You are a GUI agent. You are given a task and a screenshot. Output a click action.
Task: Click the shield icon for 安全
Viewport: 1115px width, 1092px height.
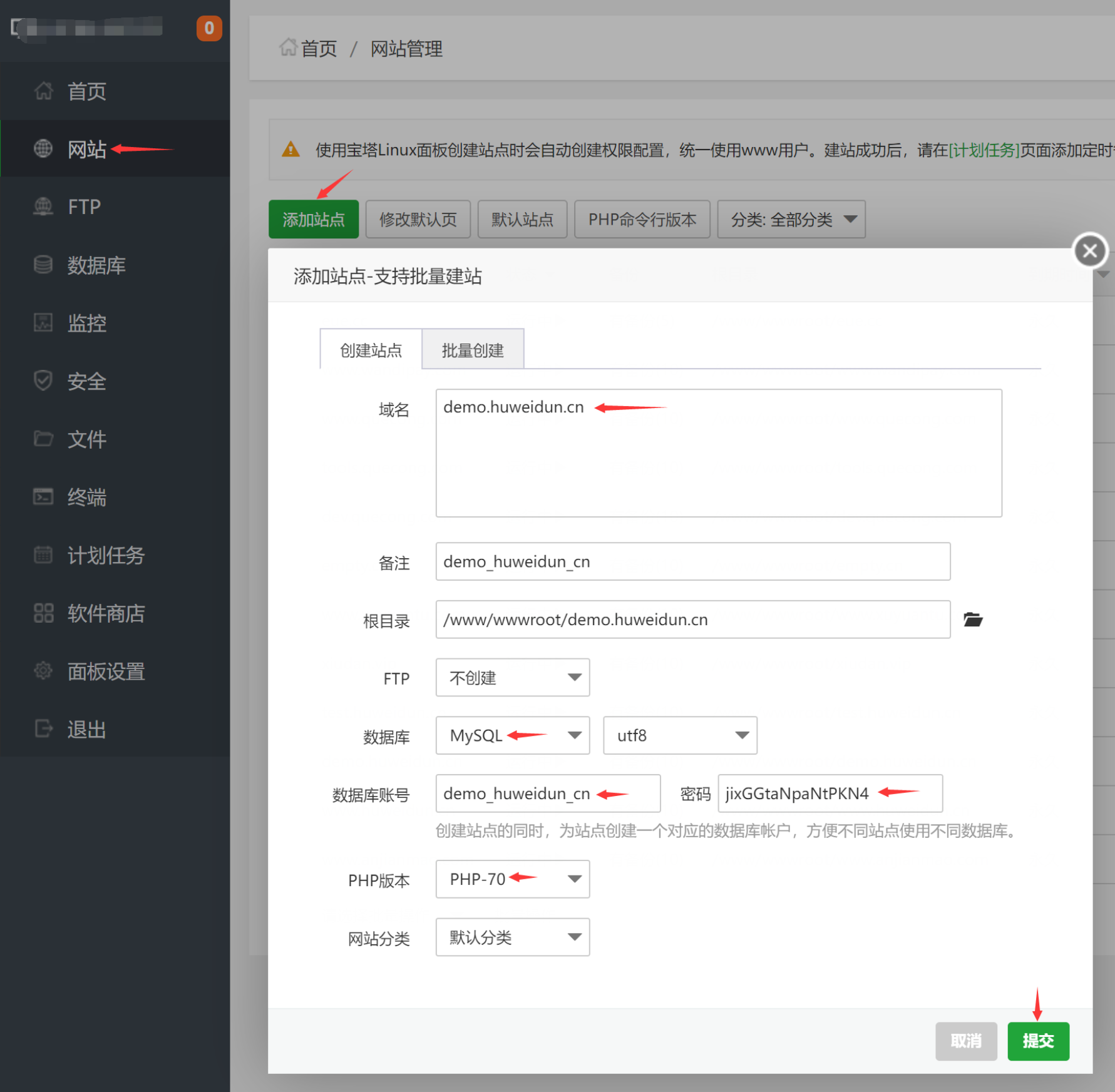click(x=43, y=380)
